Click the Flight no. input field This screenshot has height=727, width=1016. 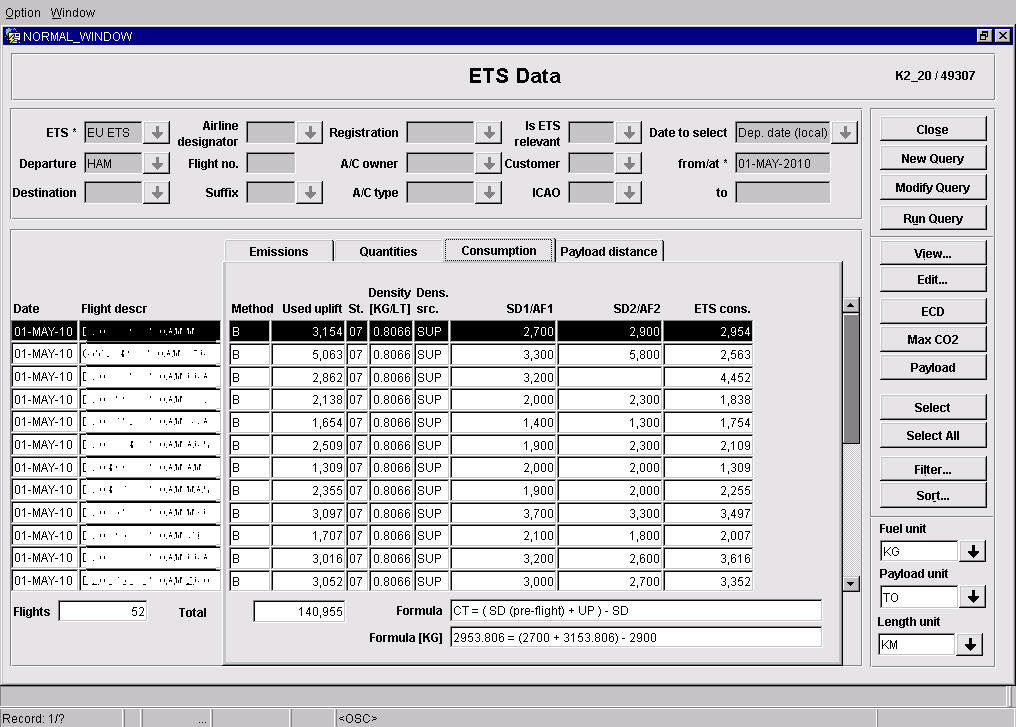point(271,163)
